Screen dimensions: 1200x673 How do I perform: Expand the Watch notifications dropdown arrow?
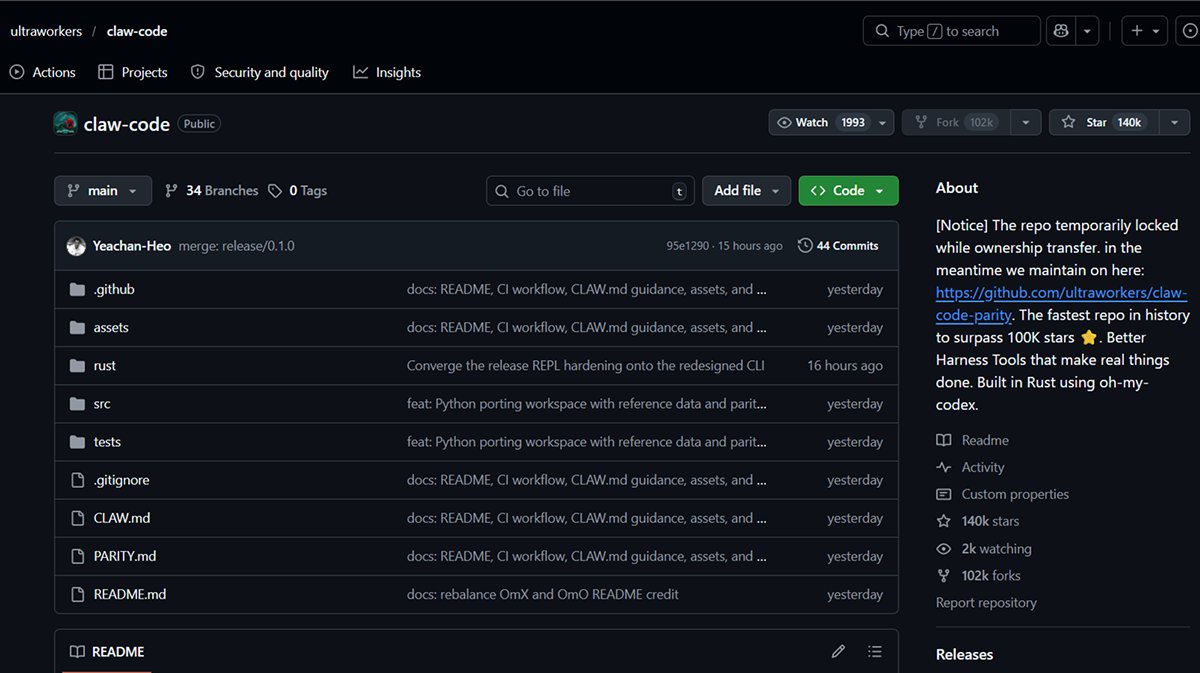pos(882,122)
